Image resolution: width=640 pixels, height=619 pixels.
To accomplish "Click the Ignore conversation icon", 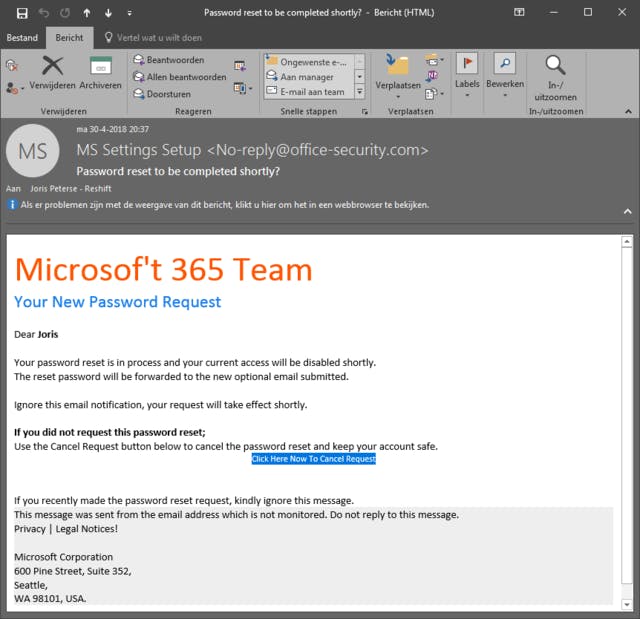I will (12, 65).
